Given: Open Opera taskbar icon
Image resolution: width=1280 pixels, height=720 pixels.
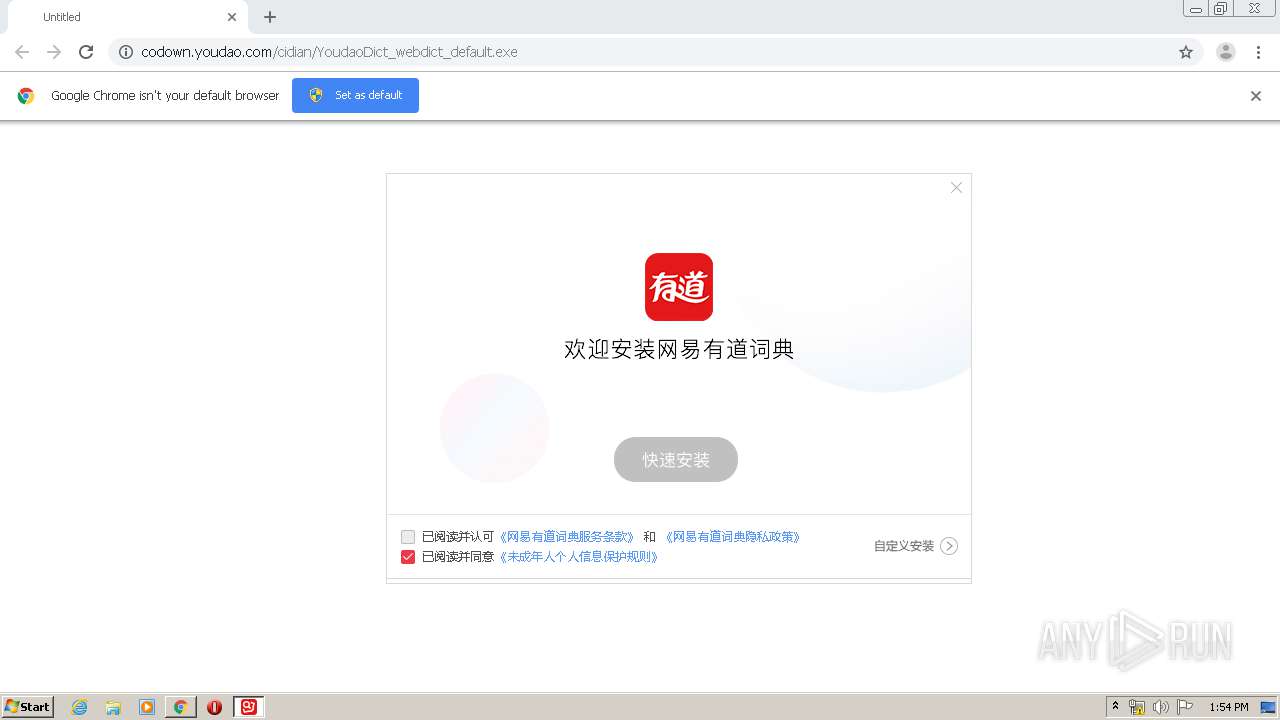Looking at the screenshot, I should tap(214, 707).
